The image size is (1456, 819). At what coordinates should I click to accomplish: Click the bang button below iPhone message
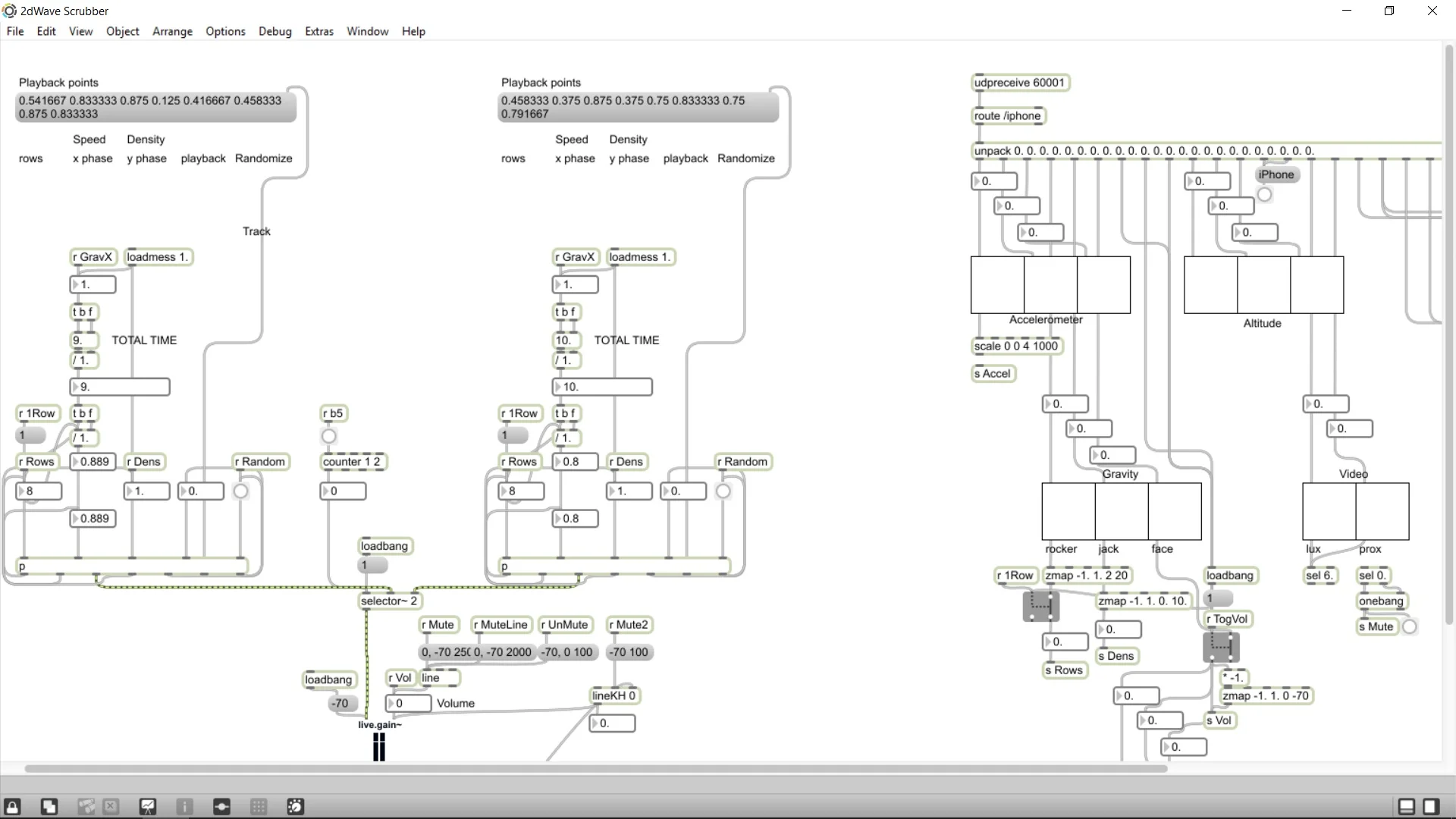[x=1264, y=195]
